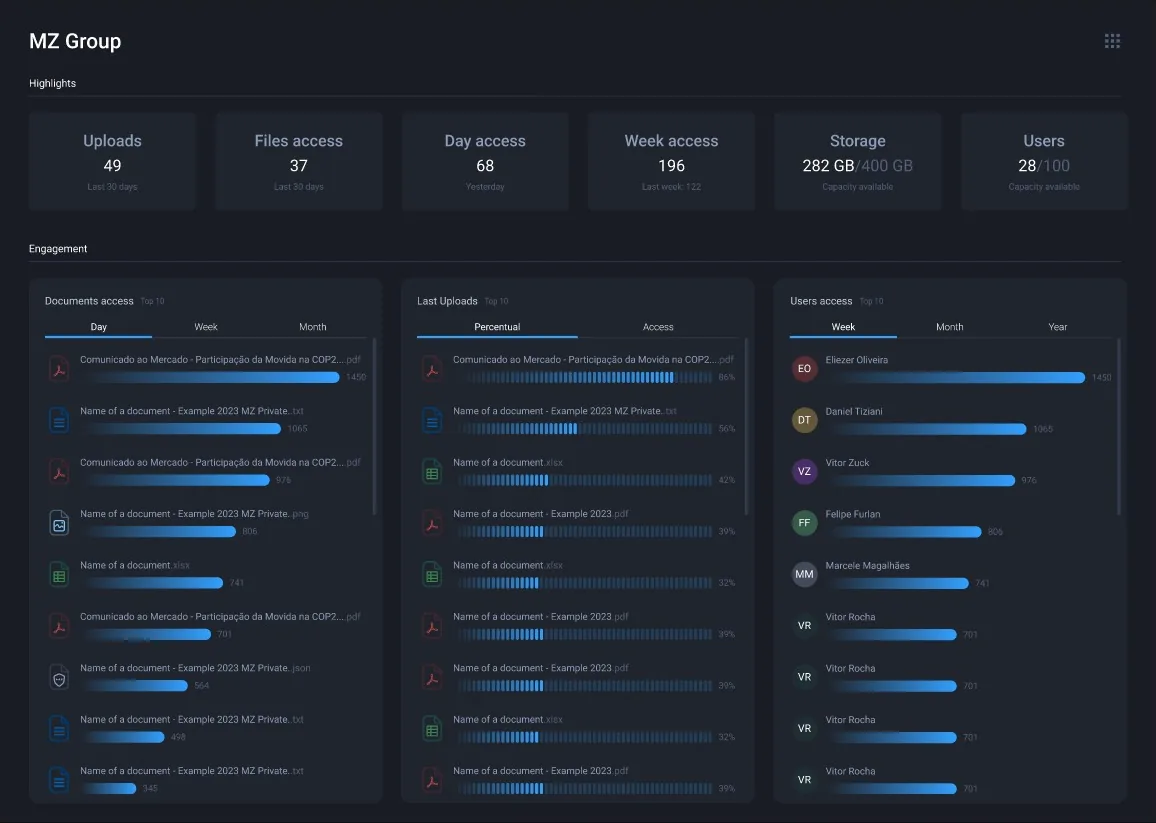Open the Week access highlight card

click(x=671, y=162)
